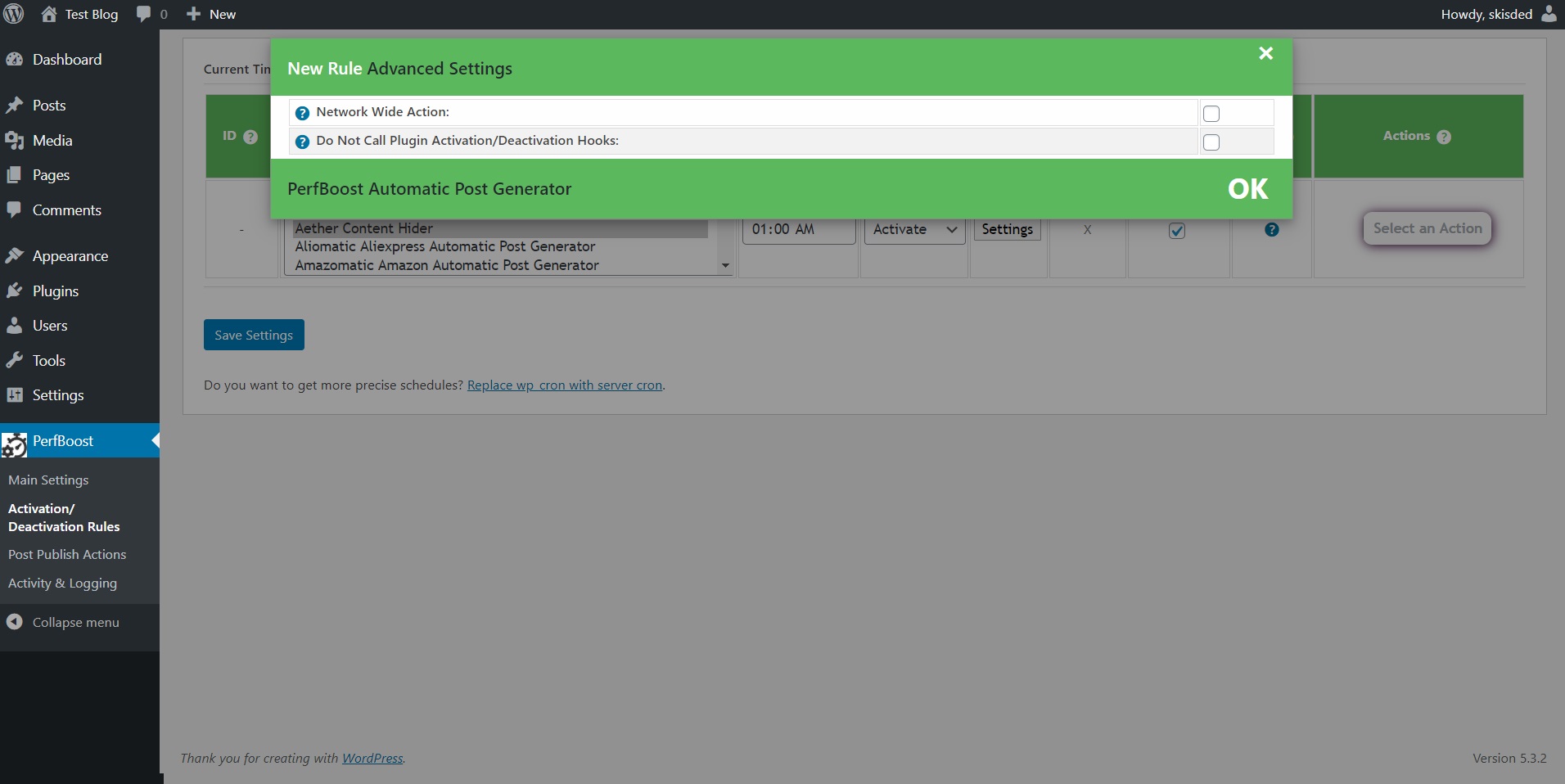Open Post Publish Actions submenu
Viewport: 1565px width, 784px height.
pos(67,555)
